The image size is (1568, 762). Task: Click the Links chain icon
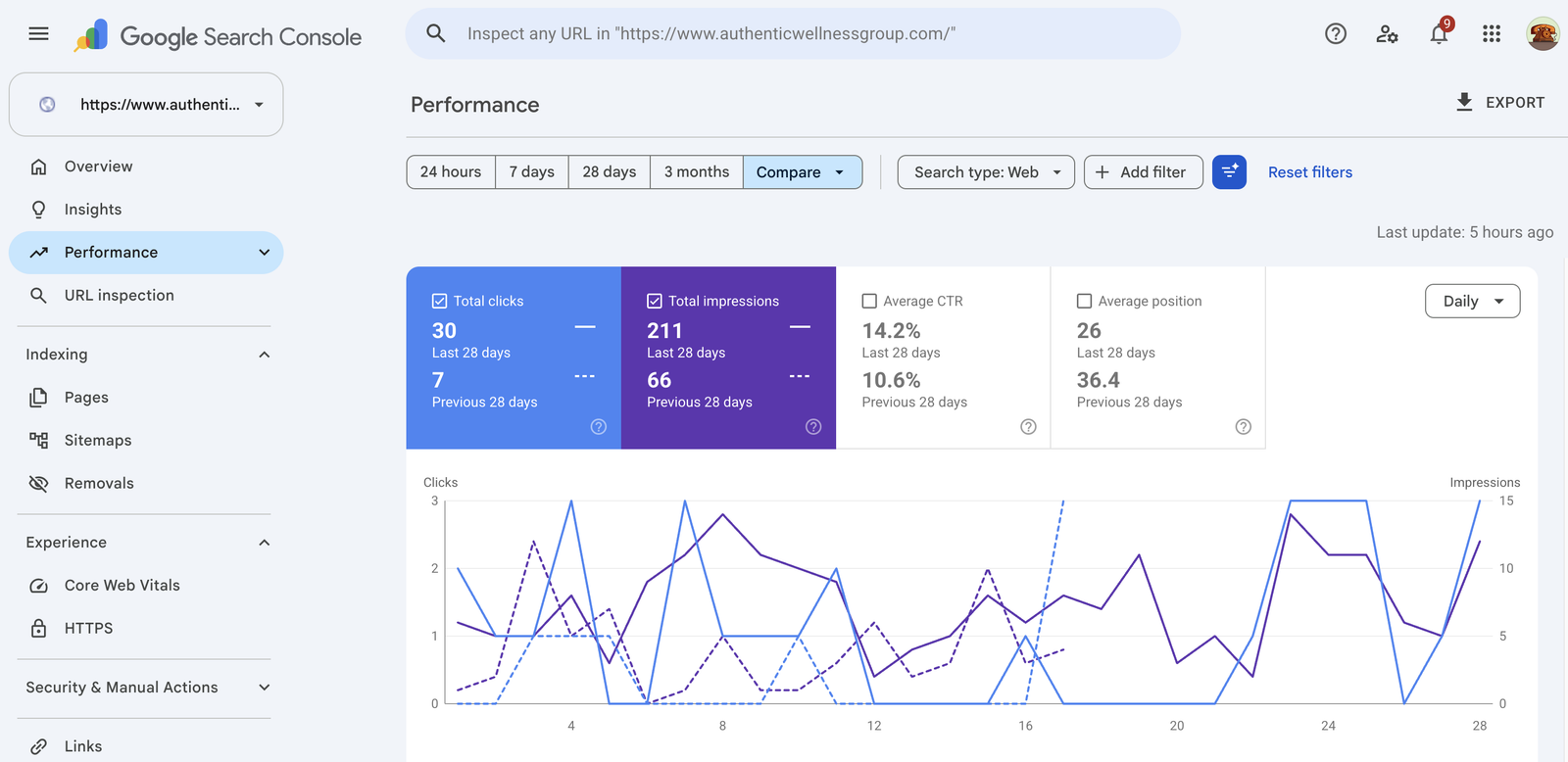[38, 746]
